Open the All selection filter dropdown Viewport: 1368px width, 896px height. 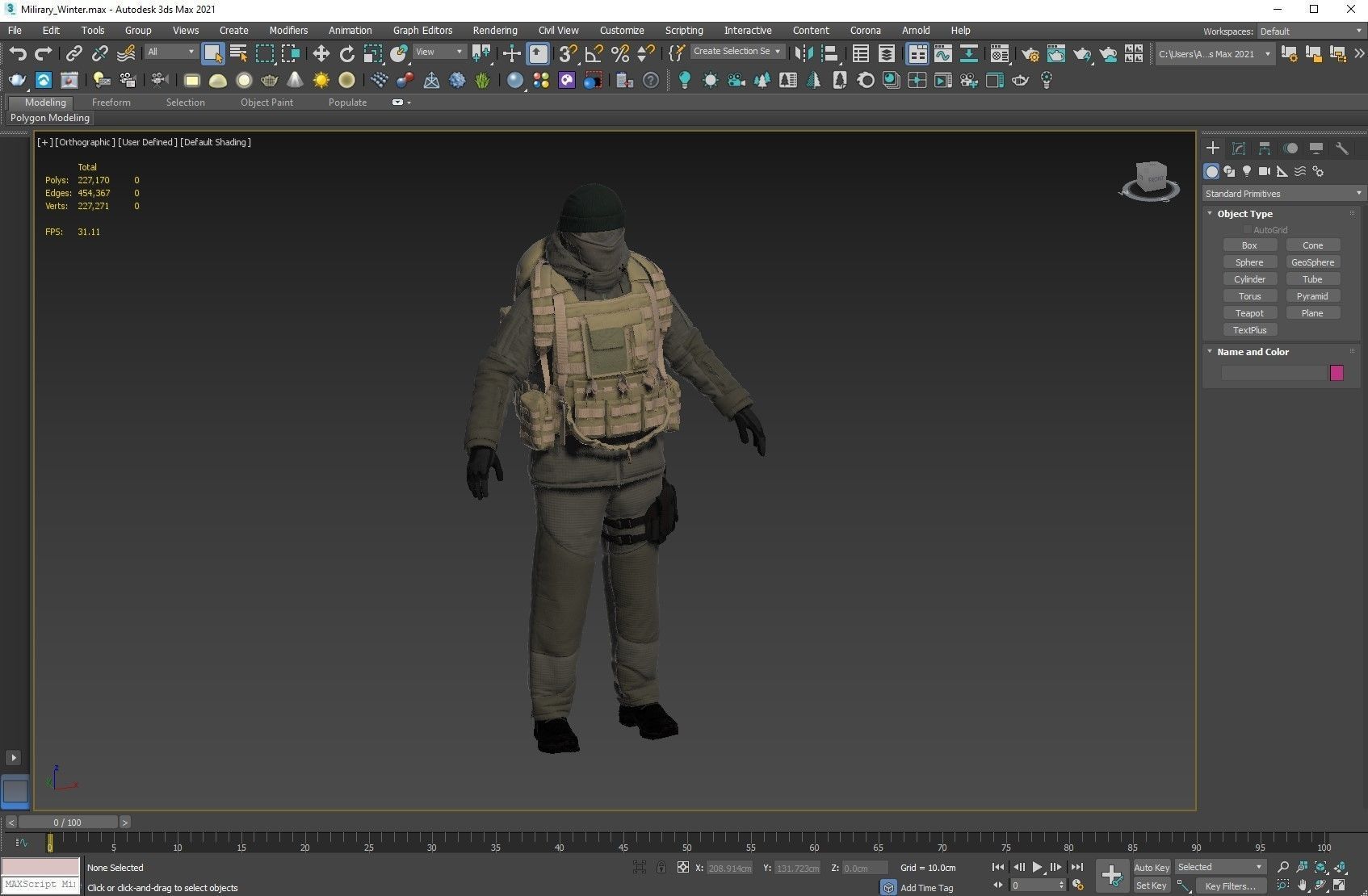coord(171,52)
